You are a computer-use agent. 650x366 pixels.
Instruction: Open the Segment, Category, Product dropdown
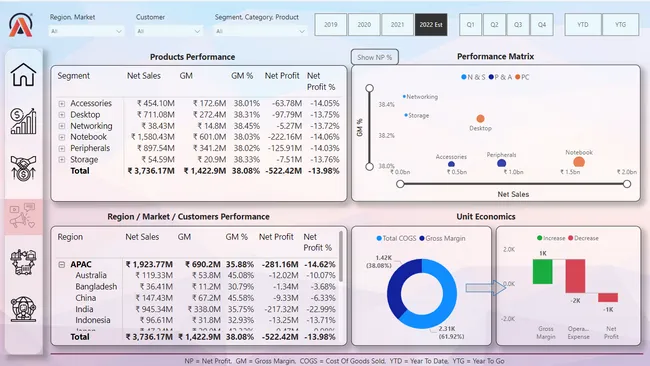coord(260,31)
